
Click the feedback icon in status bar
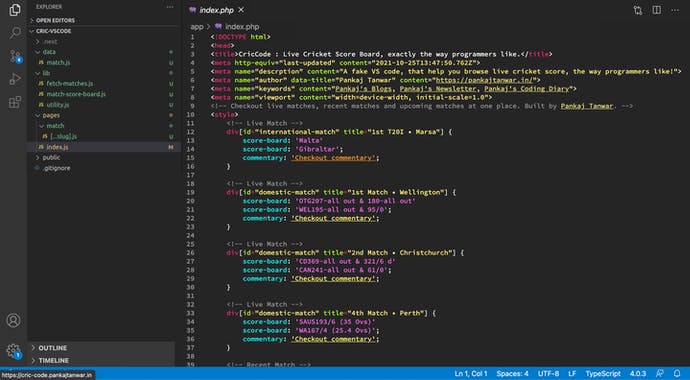point(660,373)
